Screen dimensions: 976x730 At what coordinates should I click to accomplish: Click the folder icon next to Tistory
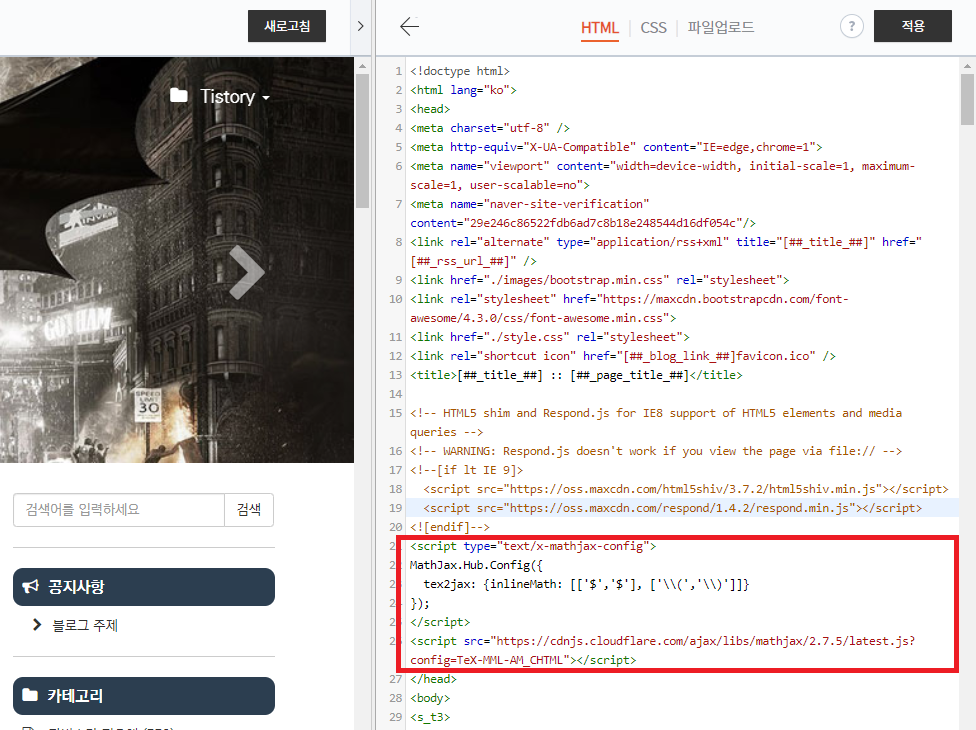click(179, 95)
